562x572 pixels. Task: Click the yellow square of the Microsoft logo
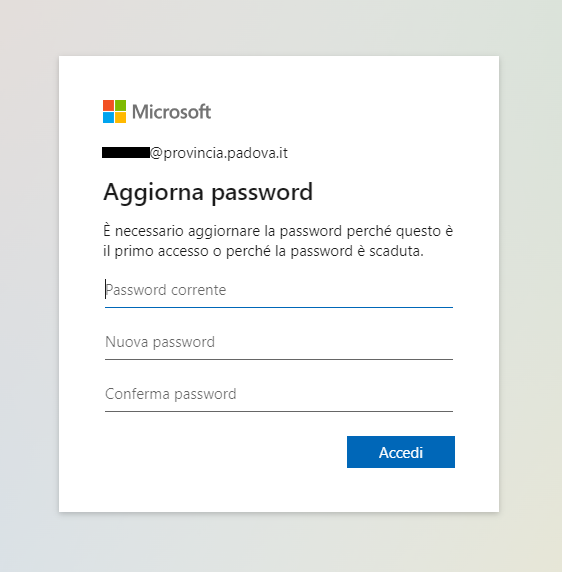tap(121, 117)
